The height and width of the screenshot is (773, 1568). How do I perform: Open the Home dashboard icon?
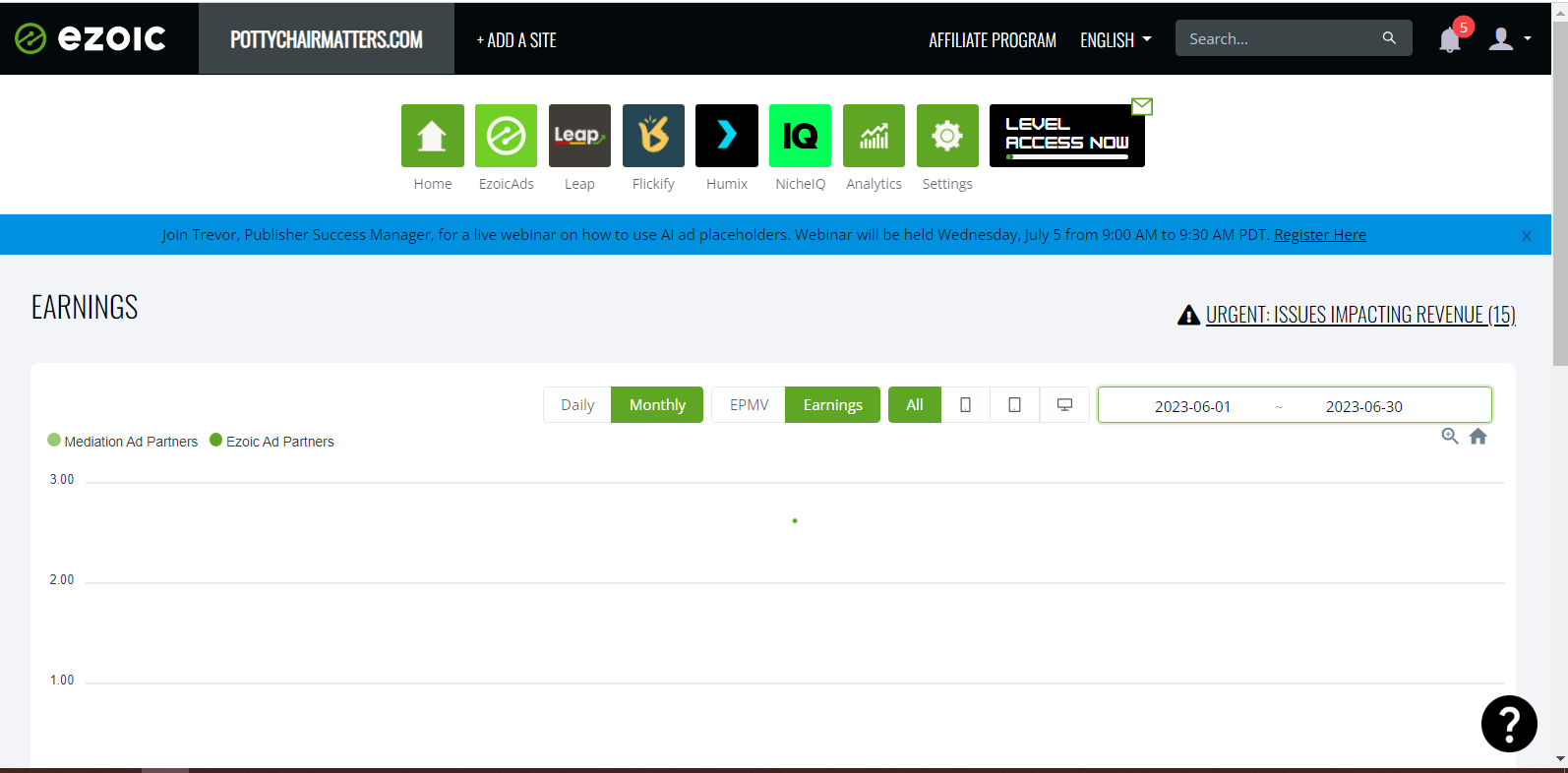433,136
